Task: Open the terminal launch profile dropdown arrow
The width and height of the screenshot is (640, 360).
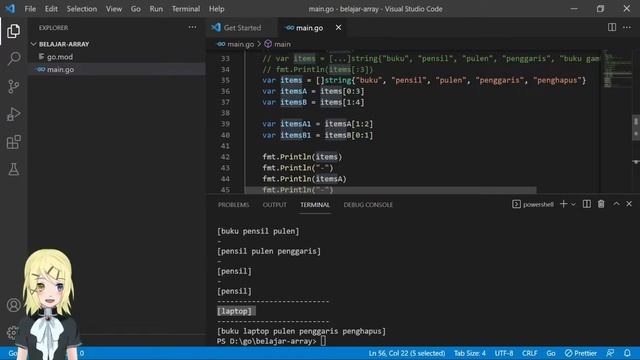Action: (x=573, y=204)
